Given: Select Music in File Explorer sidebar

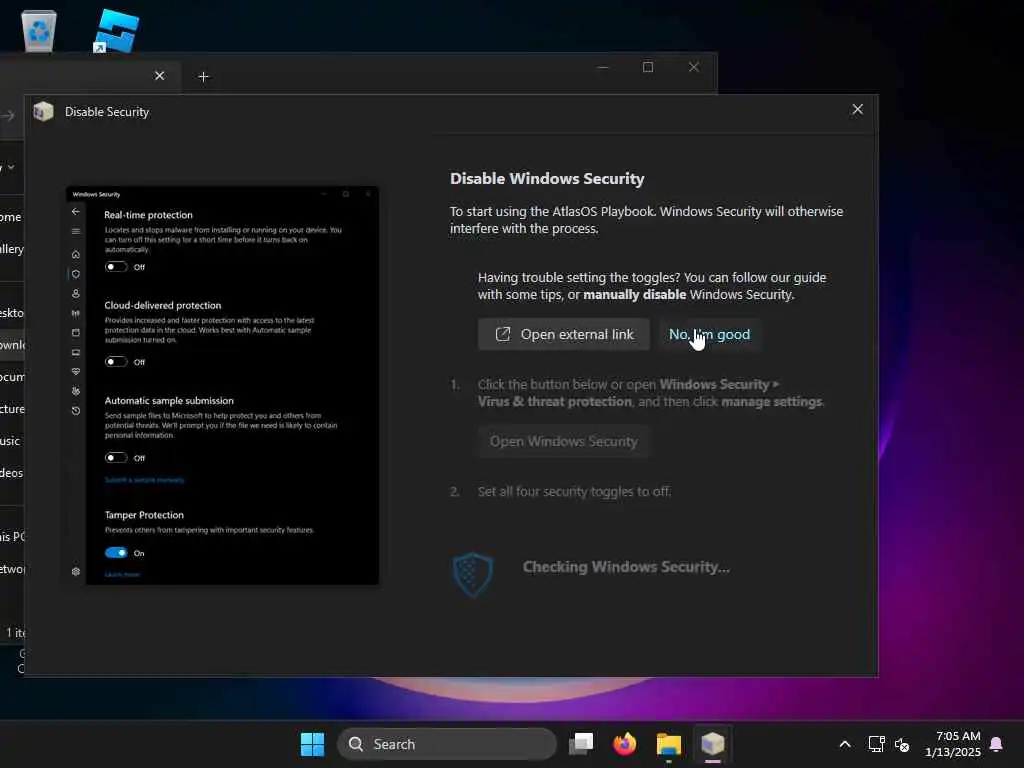Looking at the screenshot, I should point(10,441).
